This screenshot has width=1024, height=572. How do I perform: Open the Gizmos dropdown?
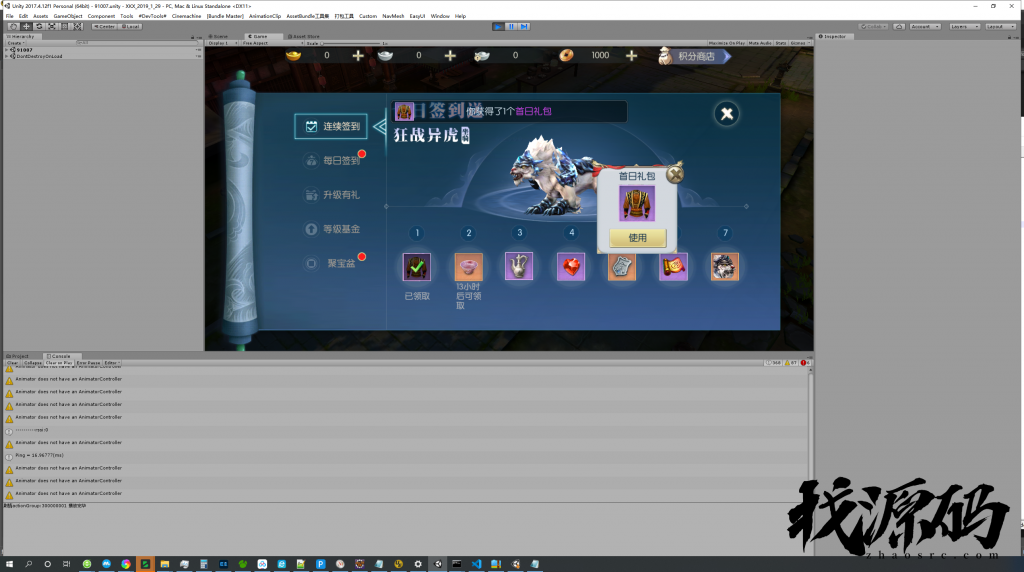[799, 43]
